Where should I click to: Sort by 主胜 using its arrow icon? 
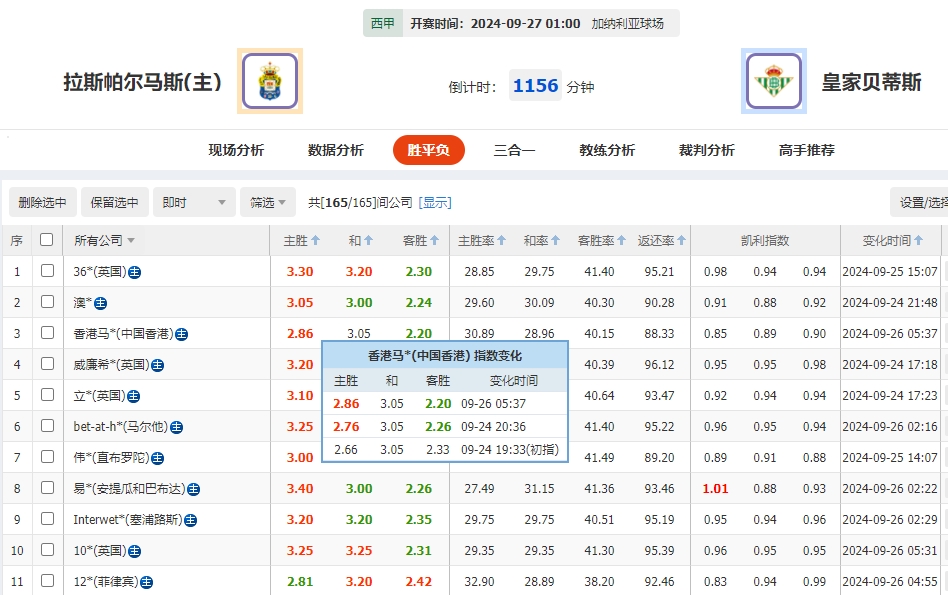(316, 240)
